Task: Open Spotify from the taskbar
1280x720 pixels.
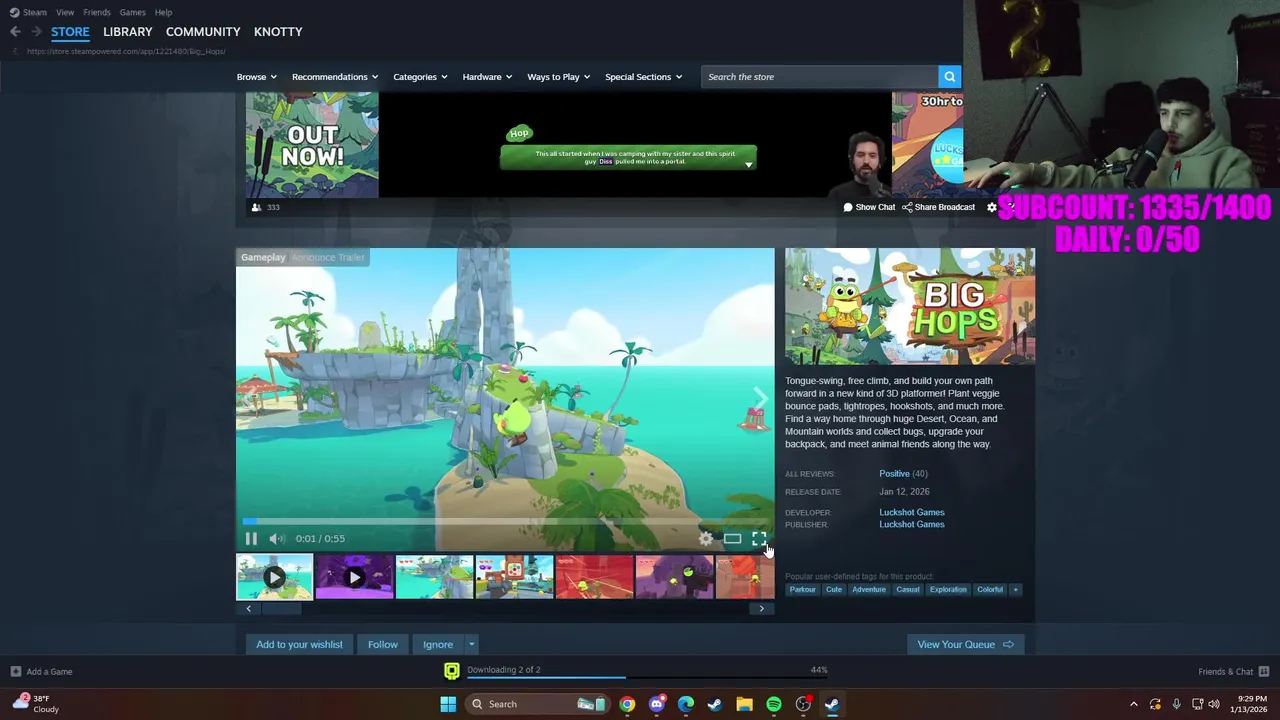Action: click(x=774, y=704)
